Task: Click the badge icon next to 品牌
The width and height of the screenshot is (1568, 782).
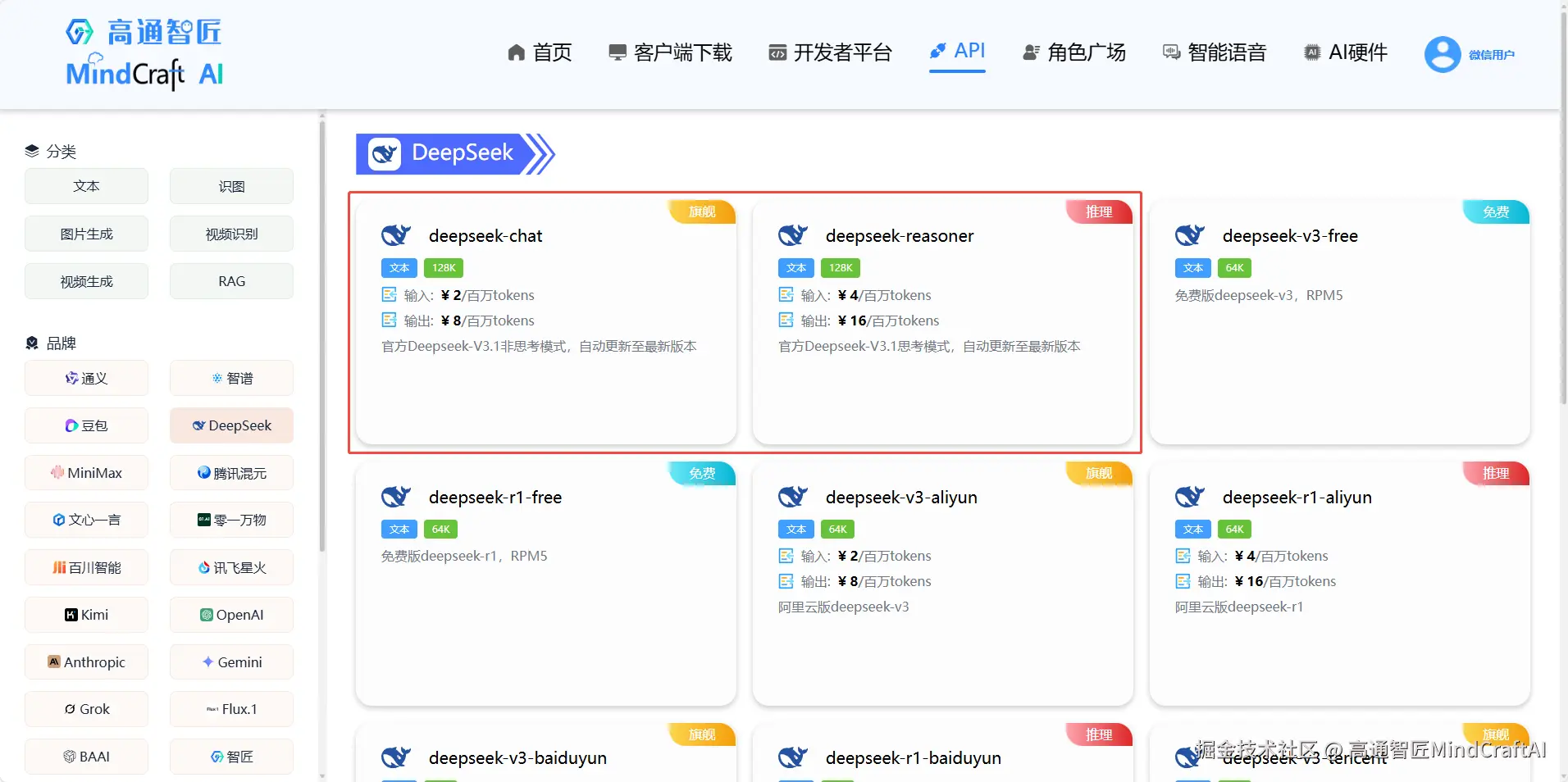Action: (32, 343)
